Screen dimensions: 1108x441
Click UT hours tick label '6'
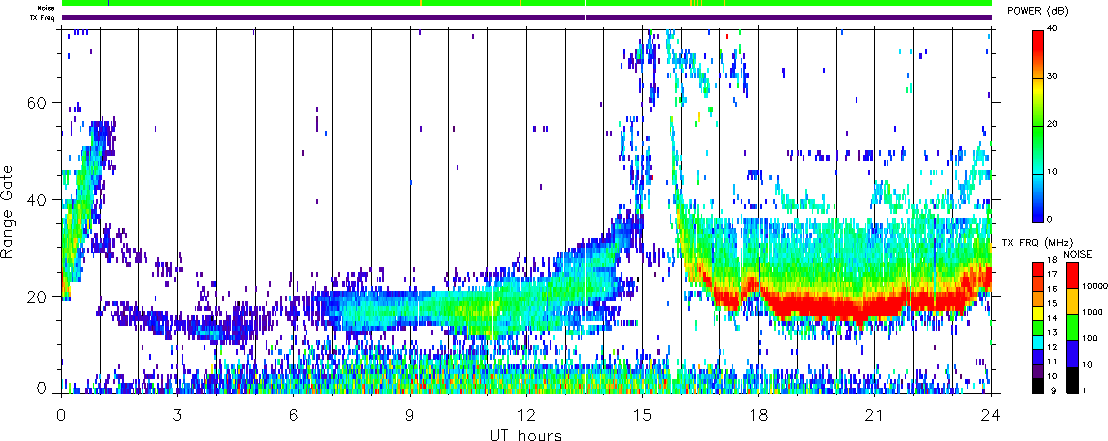click(293, 416)
